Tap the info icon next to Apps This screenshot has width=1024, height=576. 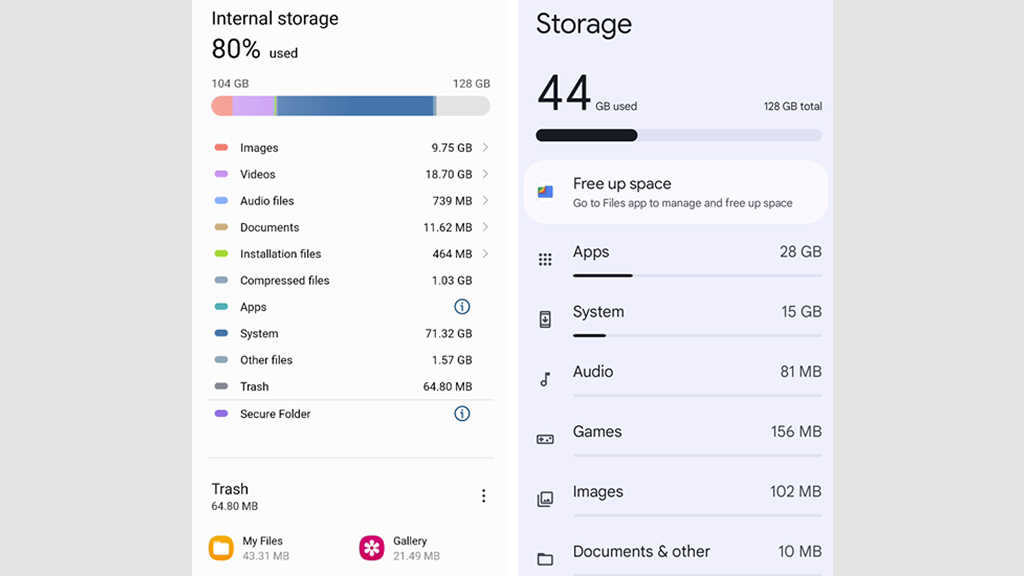(462, 307)
